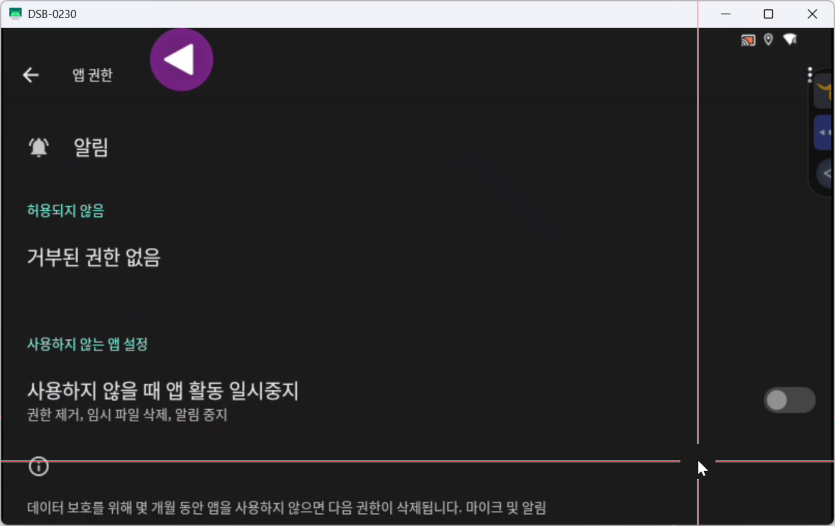Image resolution: width=835 pixels, height=526 pixels.
Task: Toggle 사용하지 않을 때 앱 활동 일시중지 switch
Action: tap(789, 400)
